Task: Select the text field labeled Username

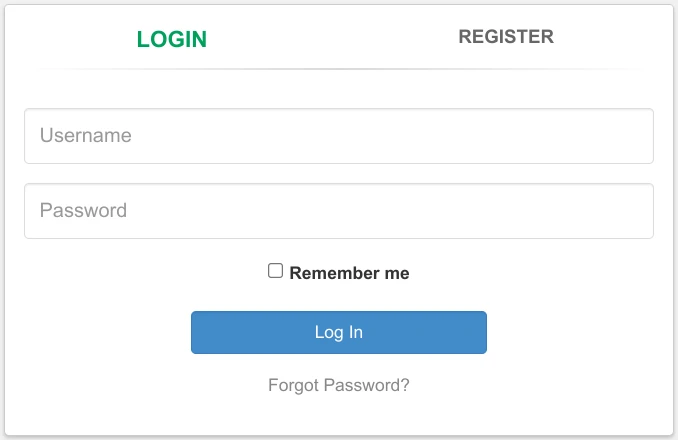Action: (x=338, y=136)
